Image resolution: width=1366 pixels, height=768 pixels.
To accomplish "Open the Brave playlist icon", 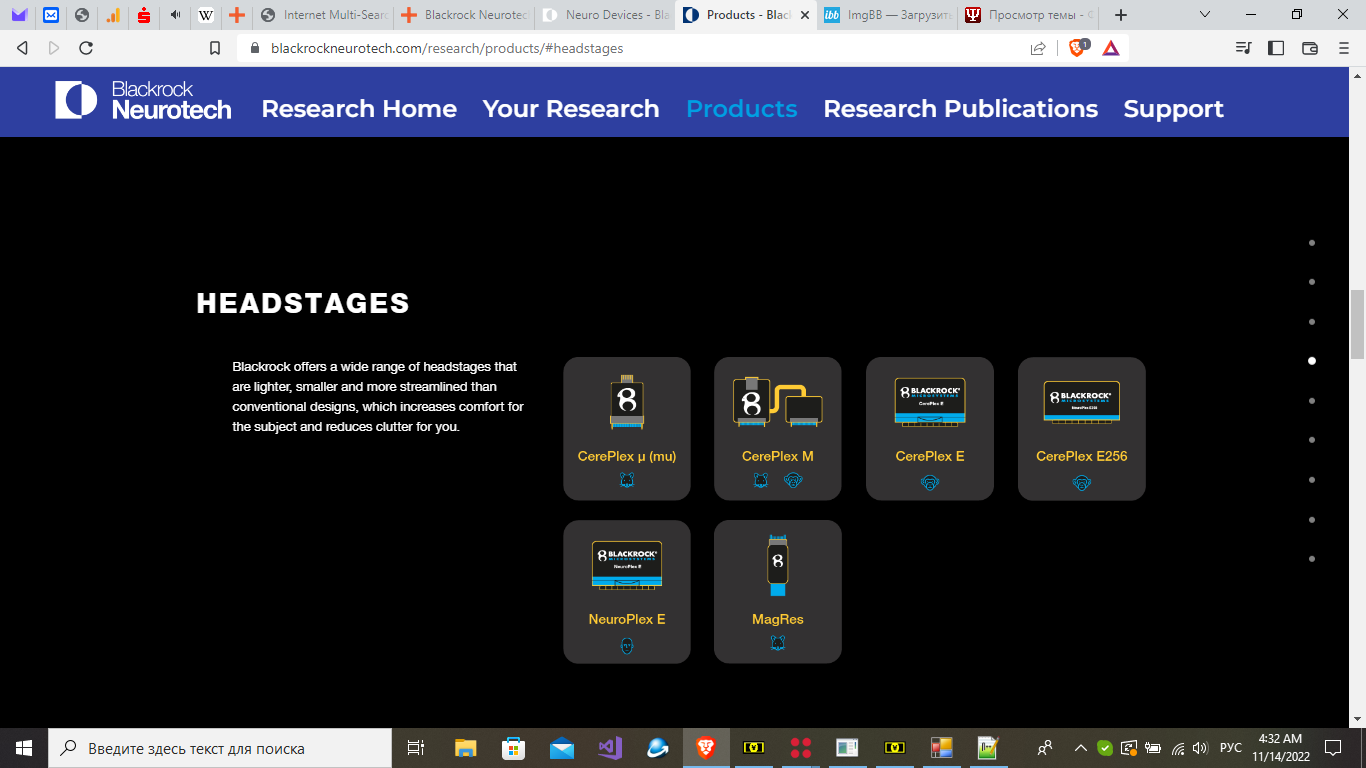I will pos(1243,48).
